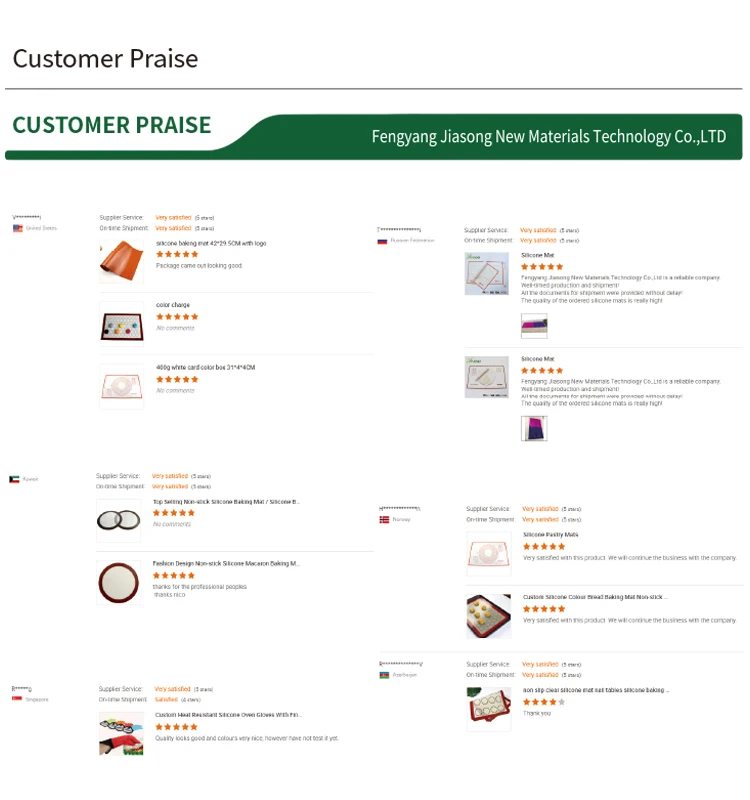Click four-star rating on non slip silicone mat
The width and height of the screenshot is (750, 800).
point(544,702)
